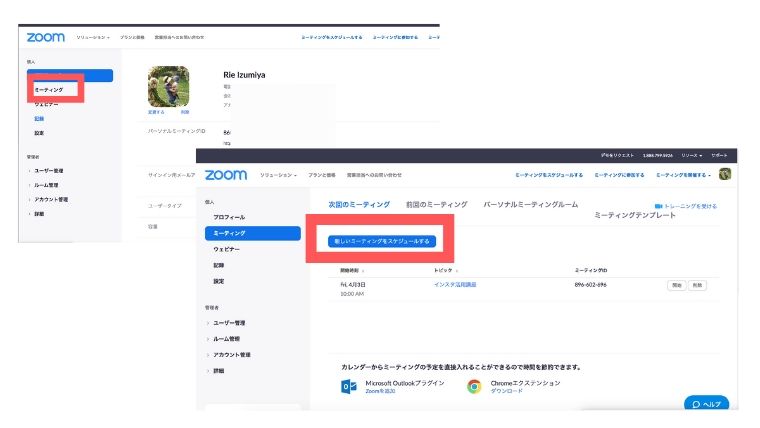
Task: Expand ルーム管理 in front window sidebar
Action: (226, 339)
